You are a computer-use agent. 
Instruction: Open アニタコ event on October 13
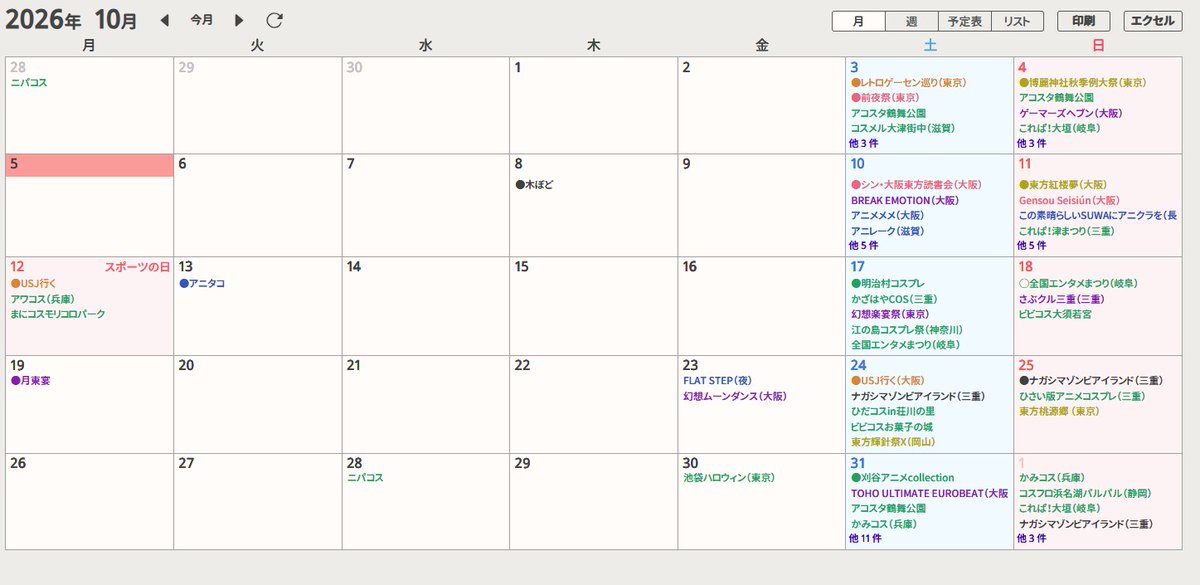click(201, 283)
